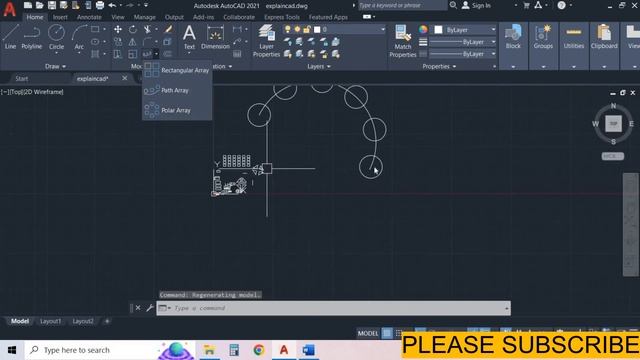640x360 pixels.
Task: Choose Path Array from menu
Action: 177,90
